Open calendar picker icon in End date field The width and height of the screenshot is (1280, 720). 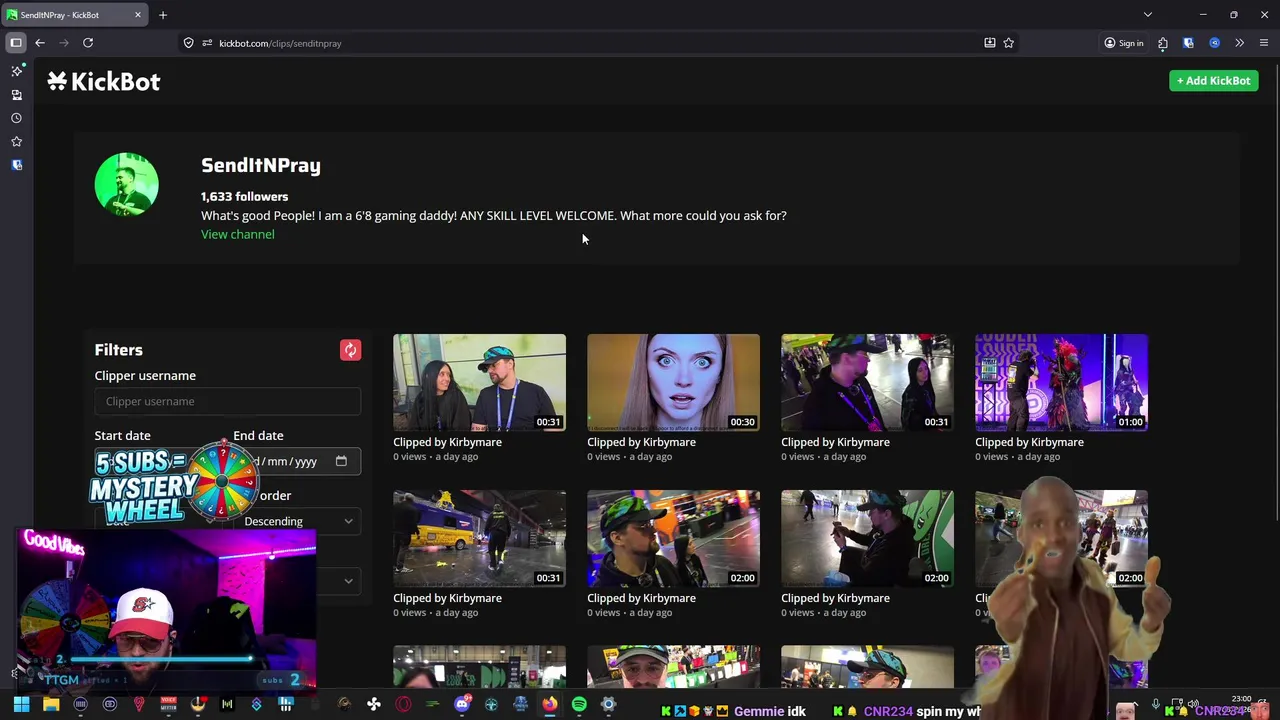[x=341, y=461]
